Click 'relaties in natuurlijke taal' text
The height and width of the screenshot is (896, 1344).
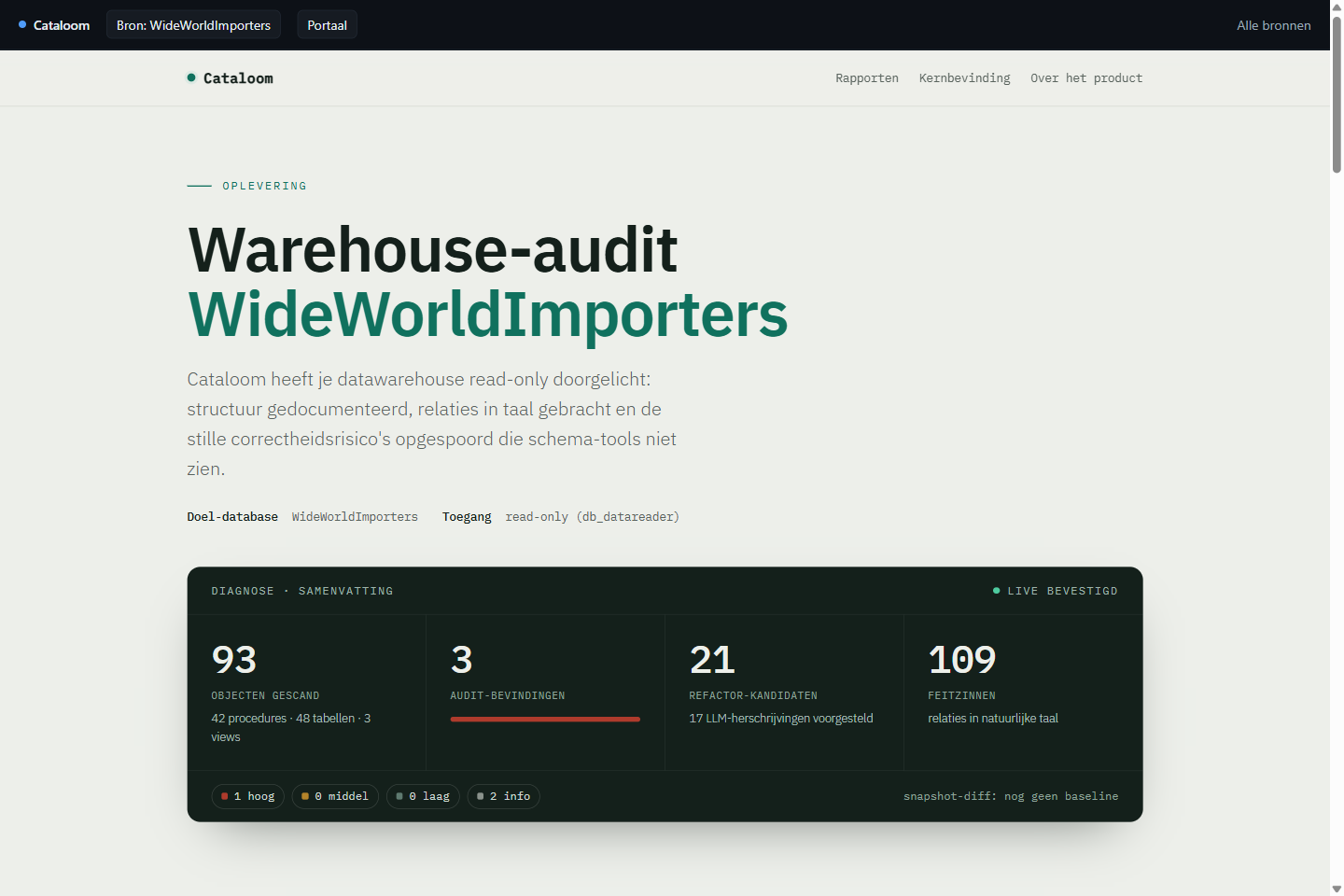993,719
